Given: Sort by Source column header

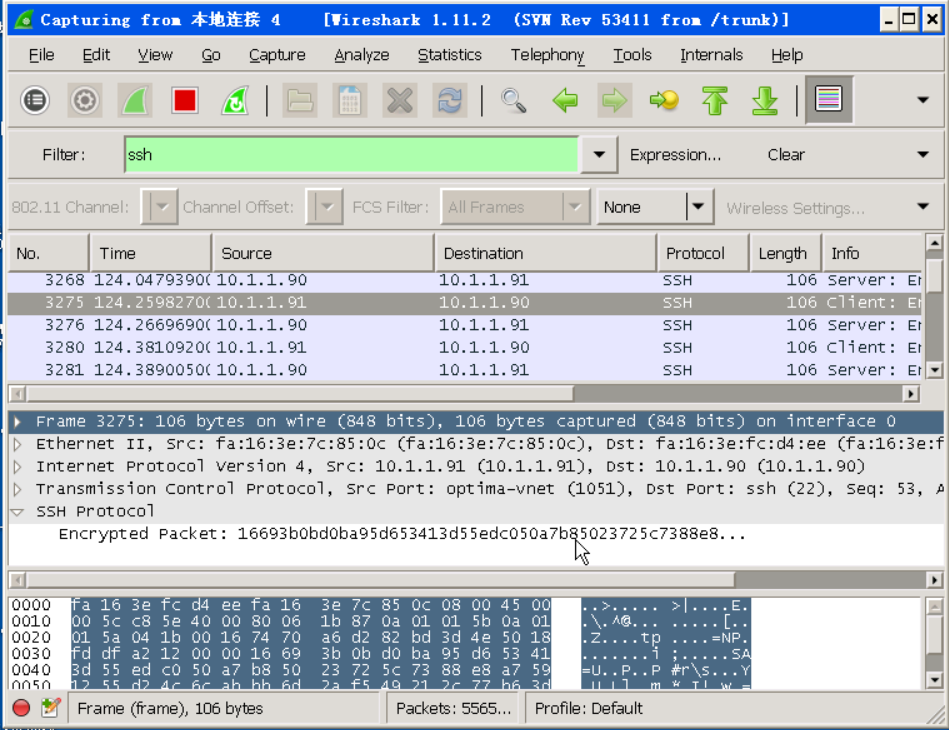Looking at the screenshot, I should [323, 253].
